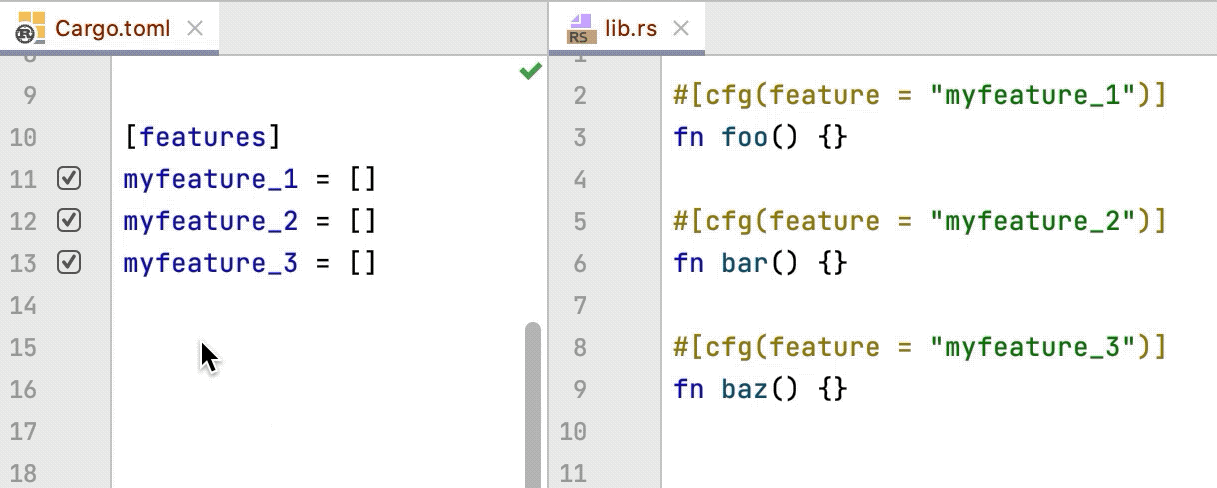Click the bar function name
The image size is (1217, 488).
[x=744, y=263]
